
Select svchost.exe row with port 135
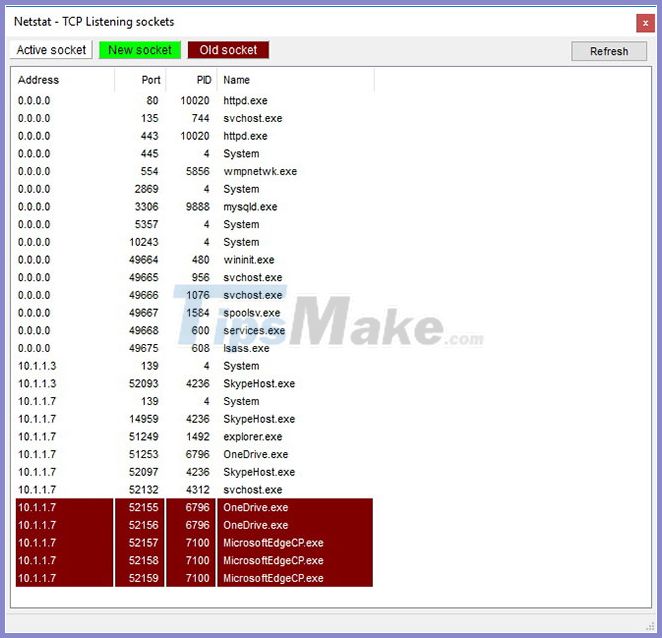[x=194, y=118]
